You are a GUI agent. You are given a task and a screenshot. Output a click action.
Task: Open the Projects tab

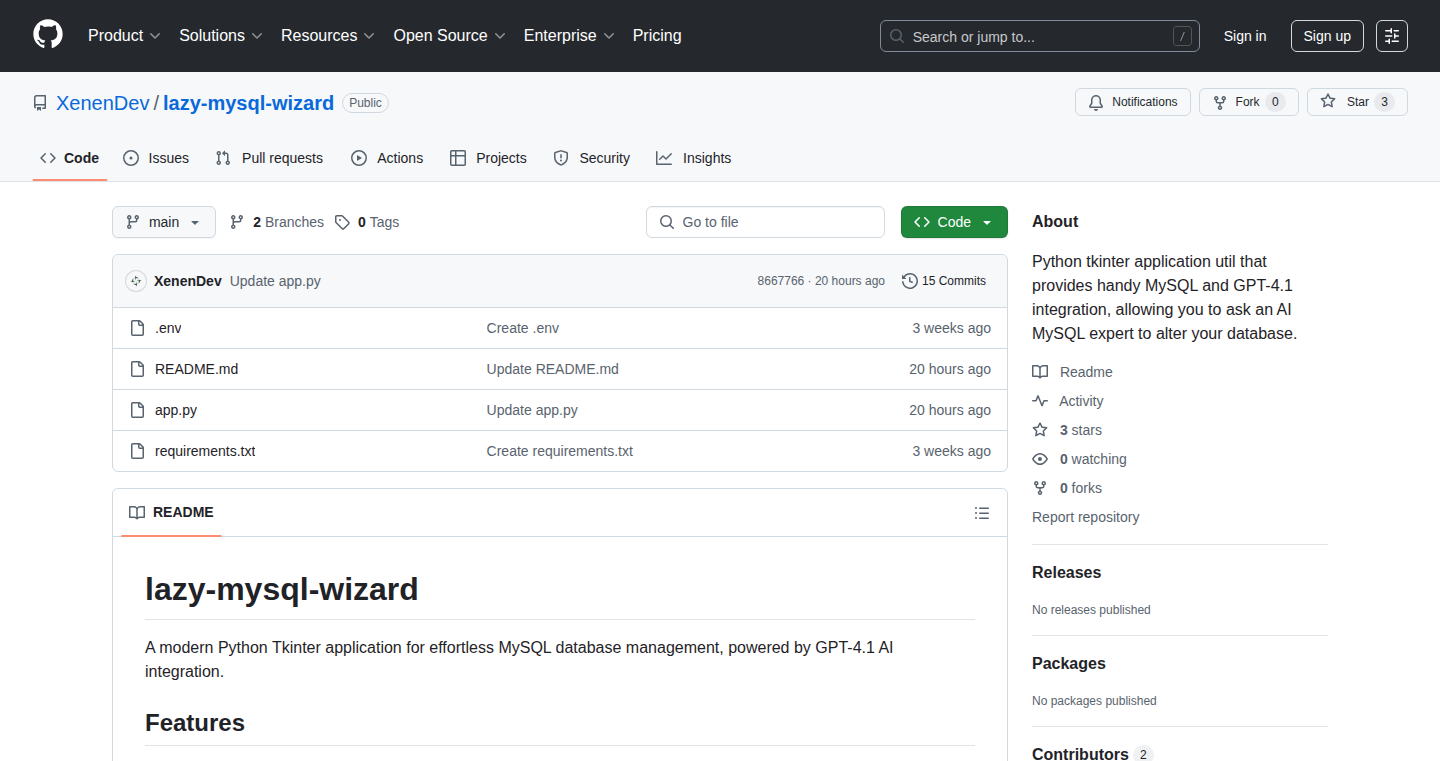[488, 158]
